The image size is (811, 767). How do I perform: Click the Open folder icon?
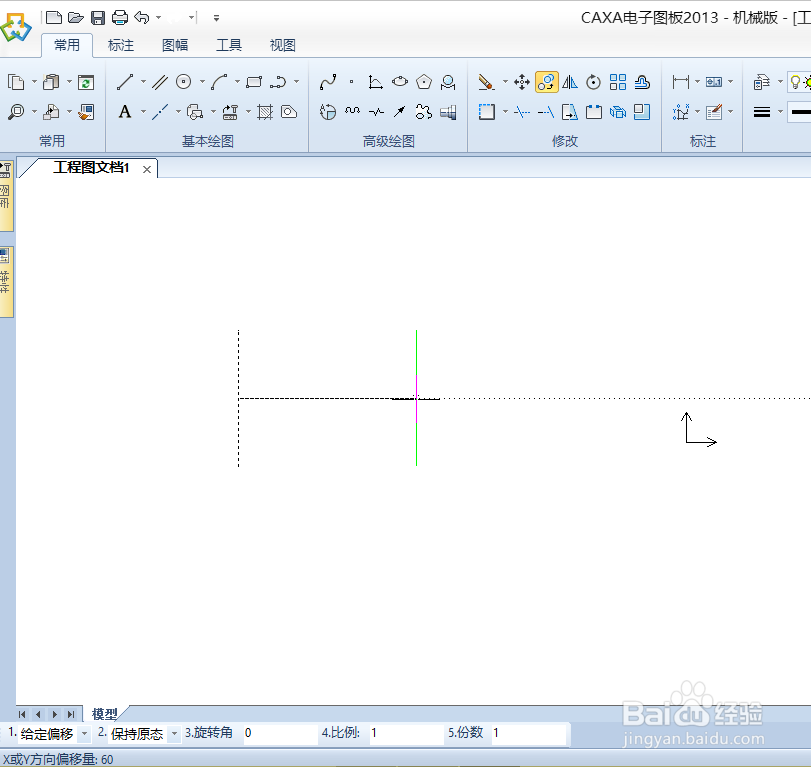[76, 18]
